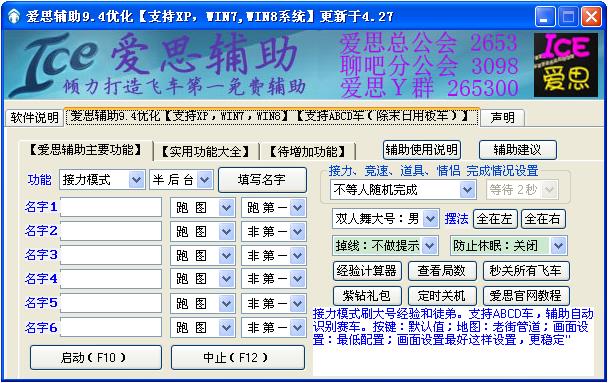
Task: Click 秒关所有飞车 button
Action: coord(526,271)
